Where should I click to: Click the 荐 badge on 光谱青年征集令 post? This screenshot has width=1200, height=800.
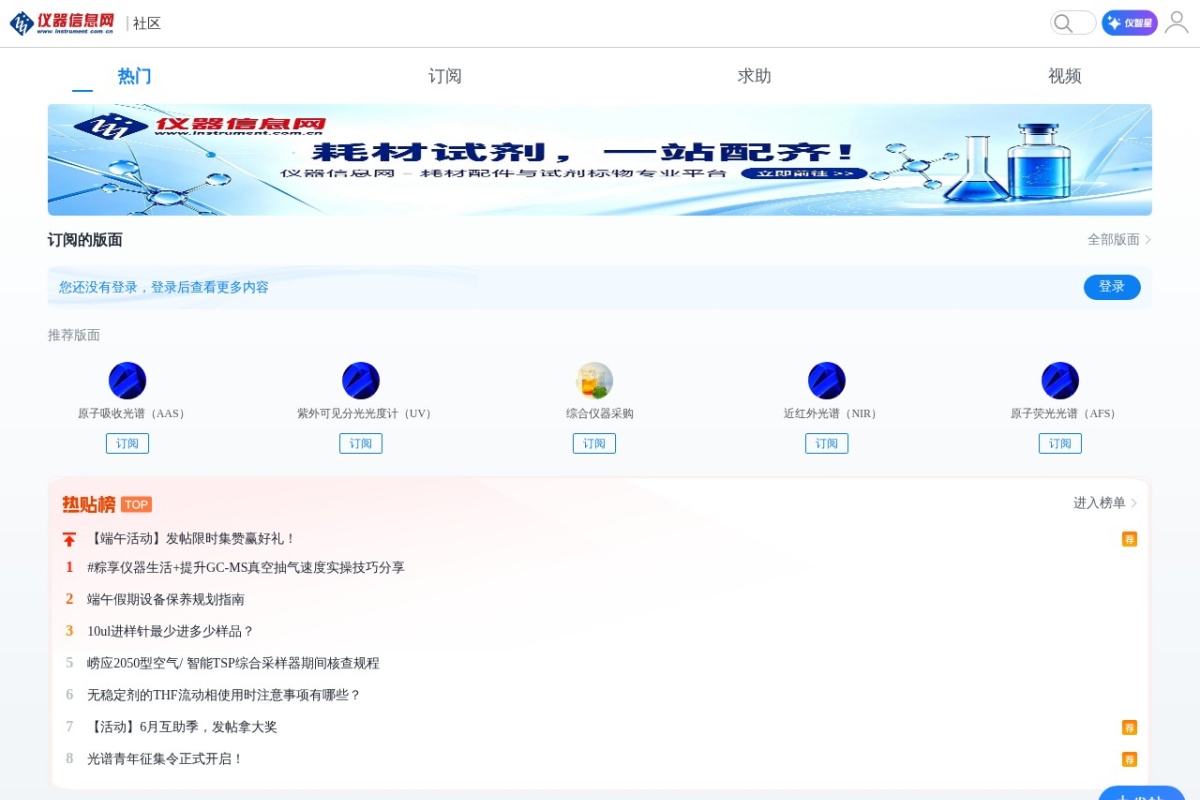[x=1129, y=759]
